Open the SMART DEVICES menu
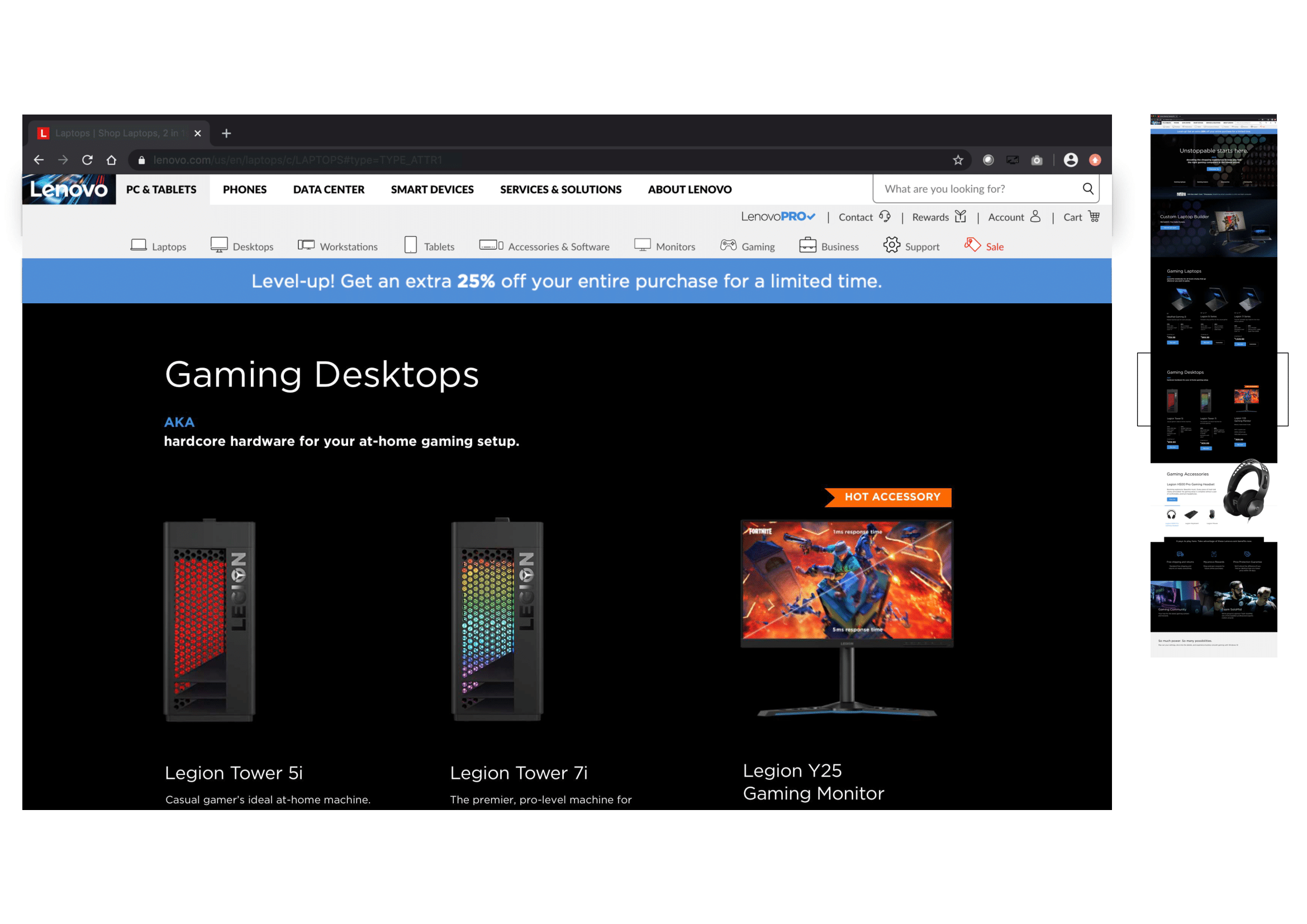The width and height of the screenshot is (1307, 924). click(x=431, y=189)
